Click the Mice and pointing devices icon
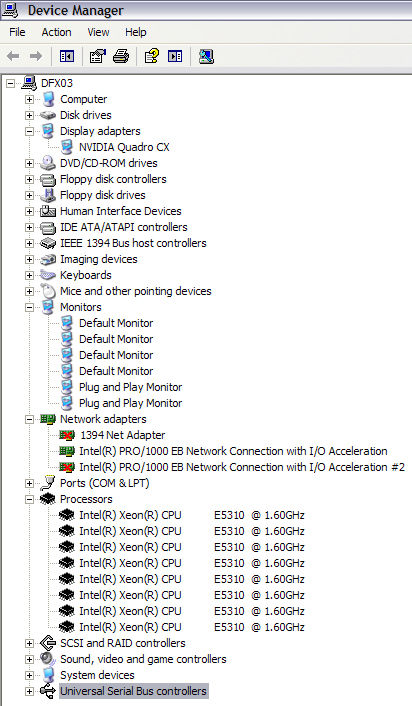The width and height of the screenshot is (412, 706). [x=48, y=291]
